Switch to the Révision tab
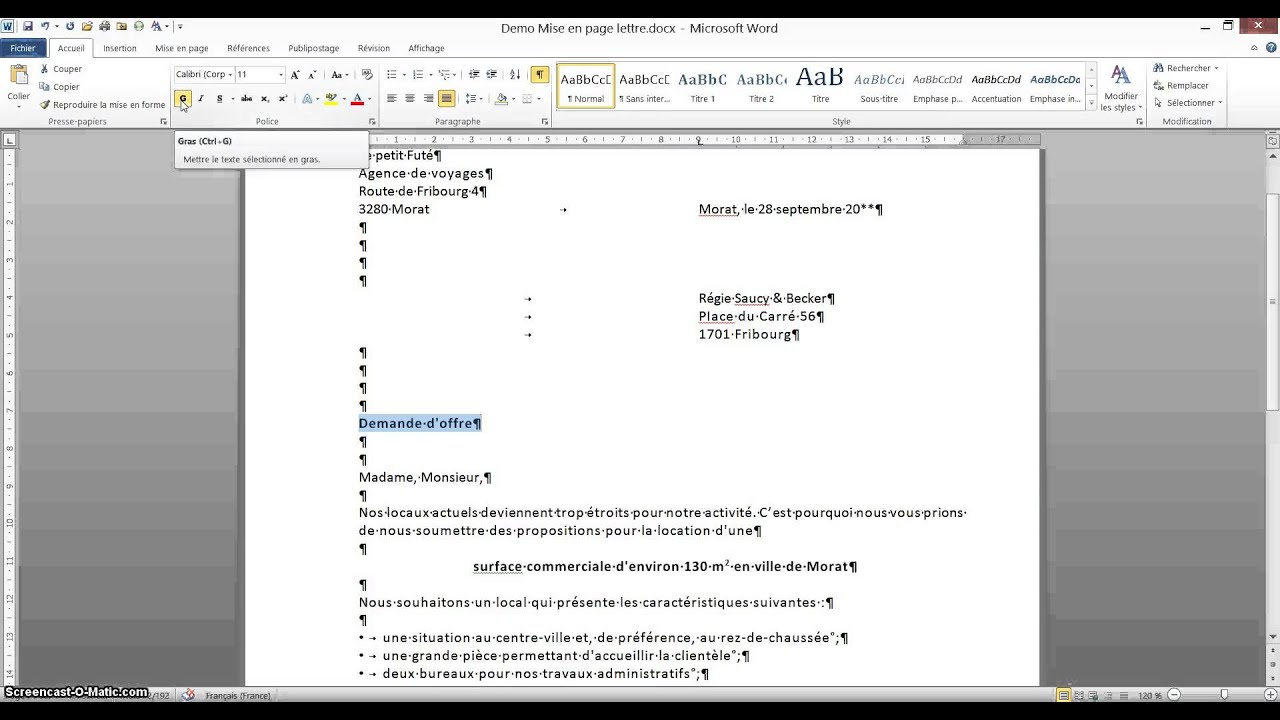The width and height of the screenshot is (1280, 720). tap(374, 48)
